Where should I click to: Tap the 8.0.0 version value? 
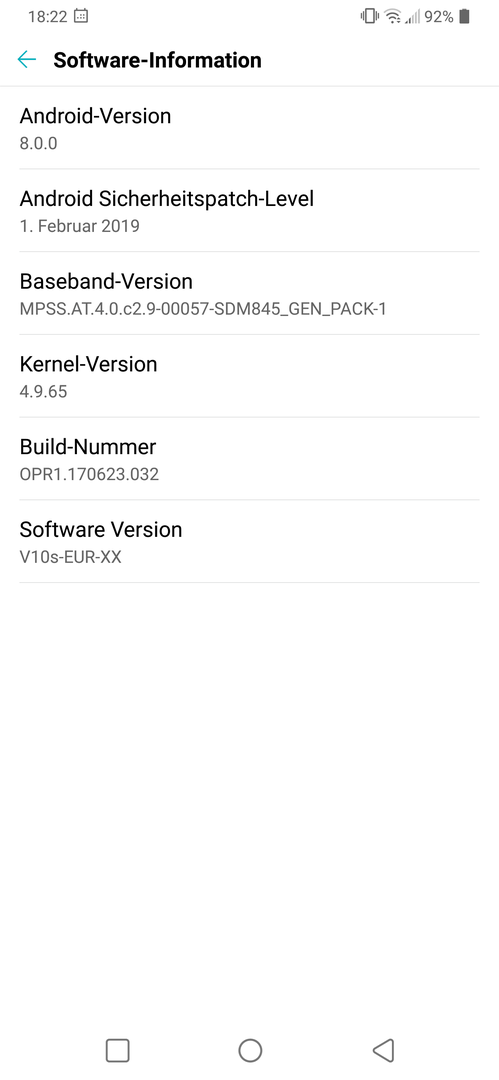39,143
